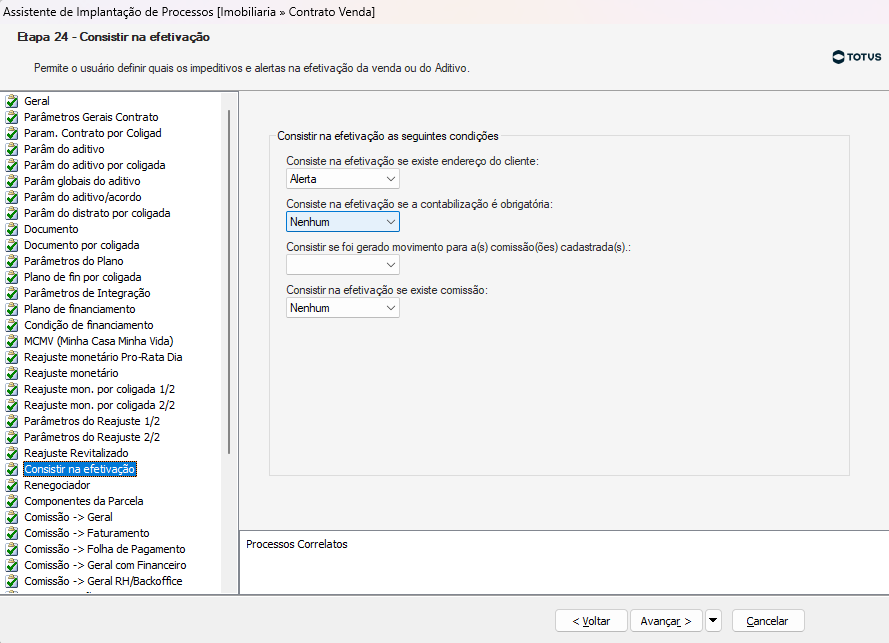Click checkmark icon next to Parâmetros de Integração
This screenshot has width=889, height=643.
pos(12,293)
